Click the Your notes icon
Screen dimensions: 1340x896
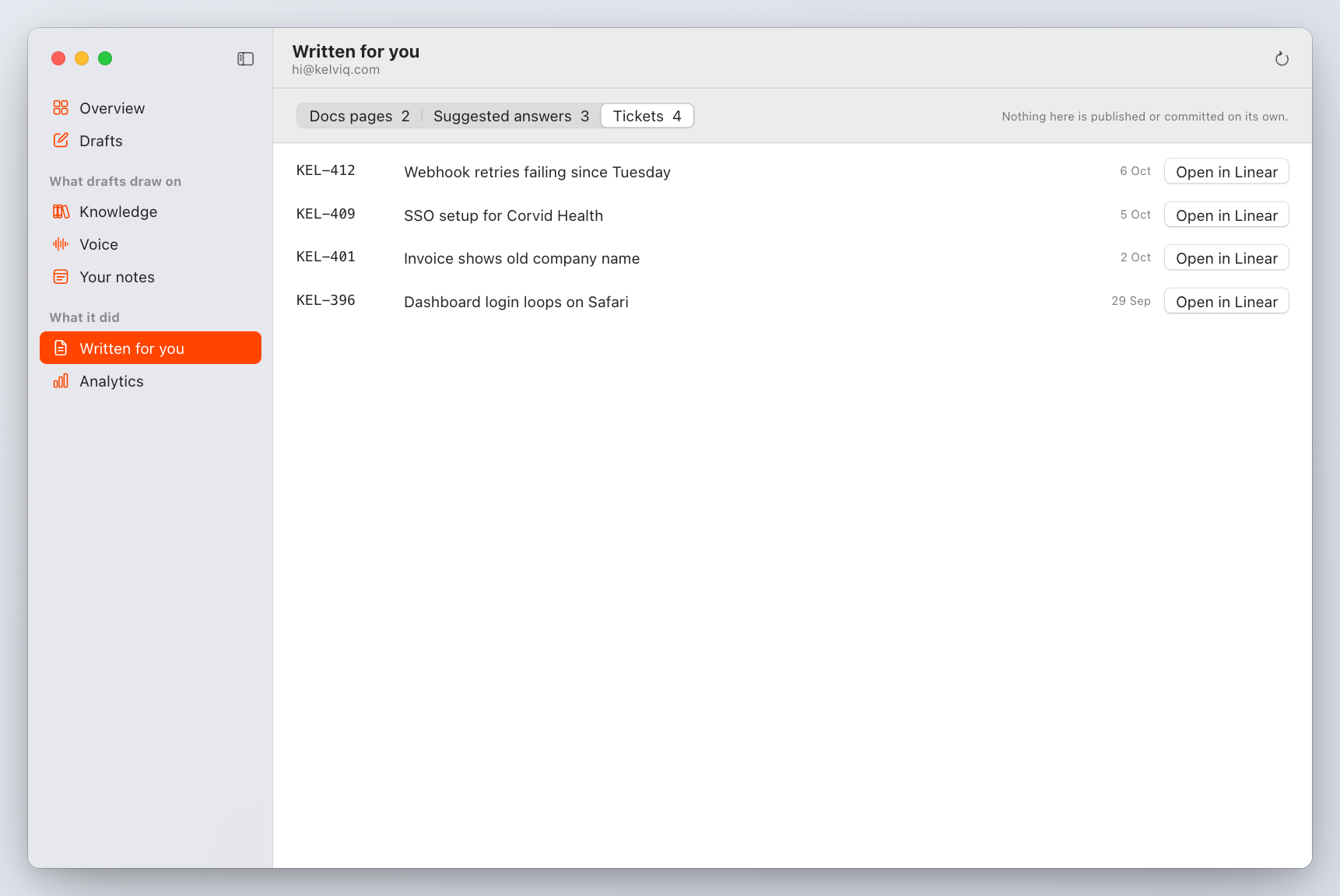(61, 277)
